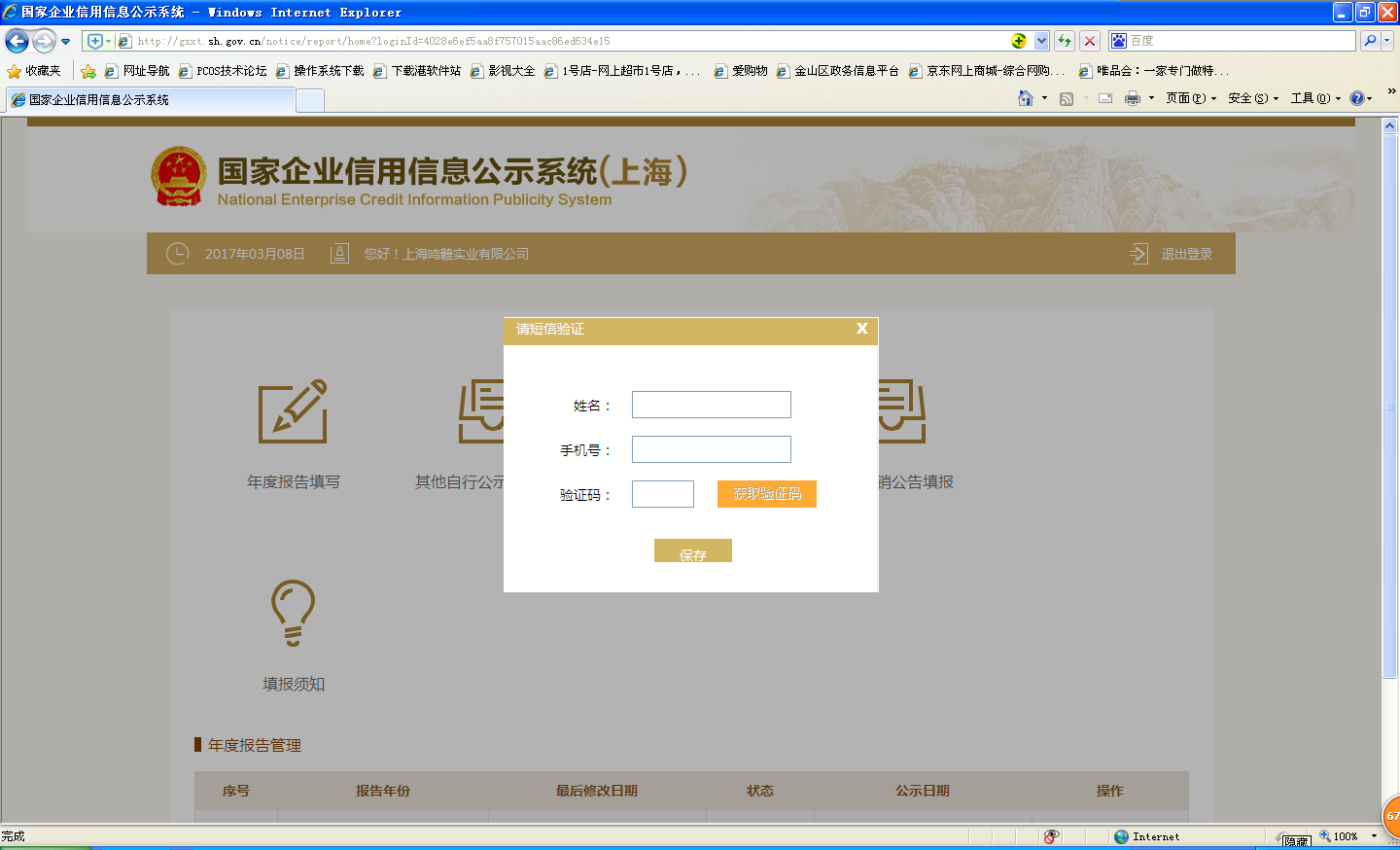Click the search magnifier icon
This screenshot has height=850, width=1400.
(1370, 41)
